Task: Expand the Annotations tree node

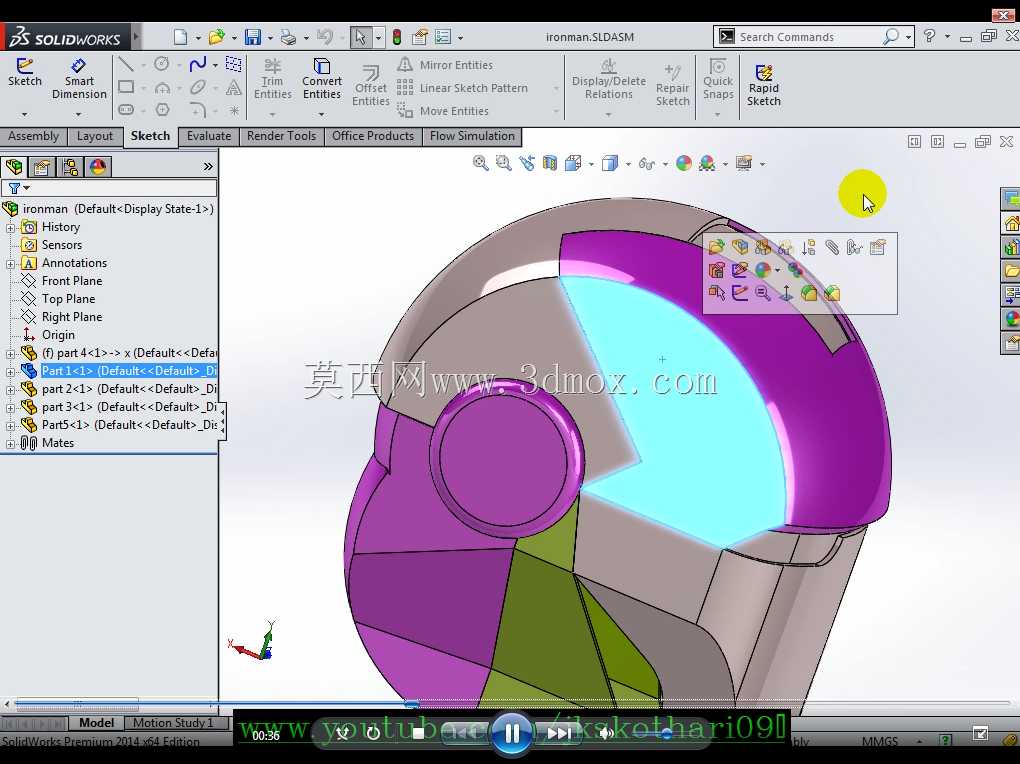Action: coord(10,264)
